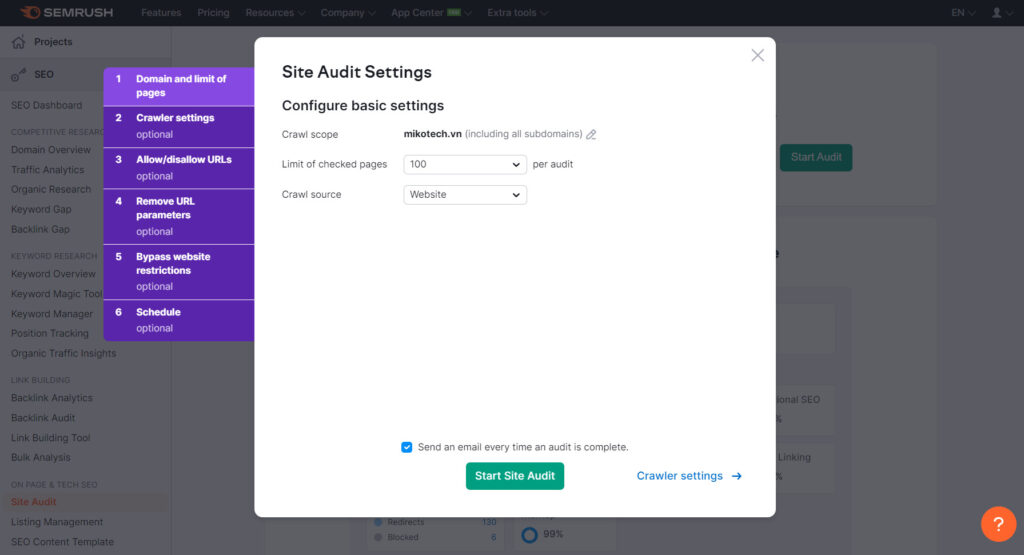Click the pencil icon to edit crawl scope

pos(591,135)
